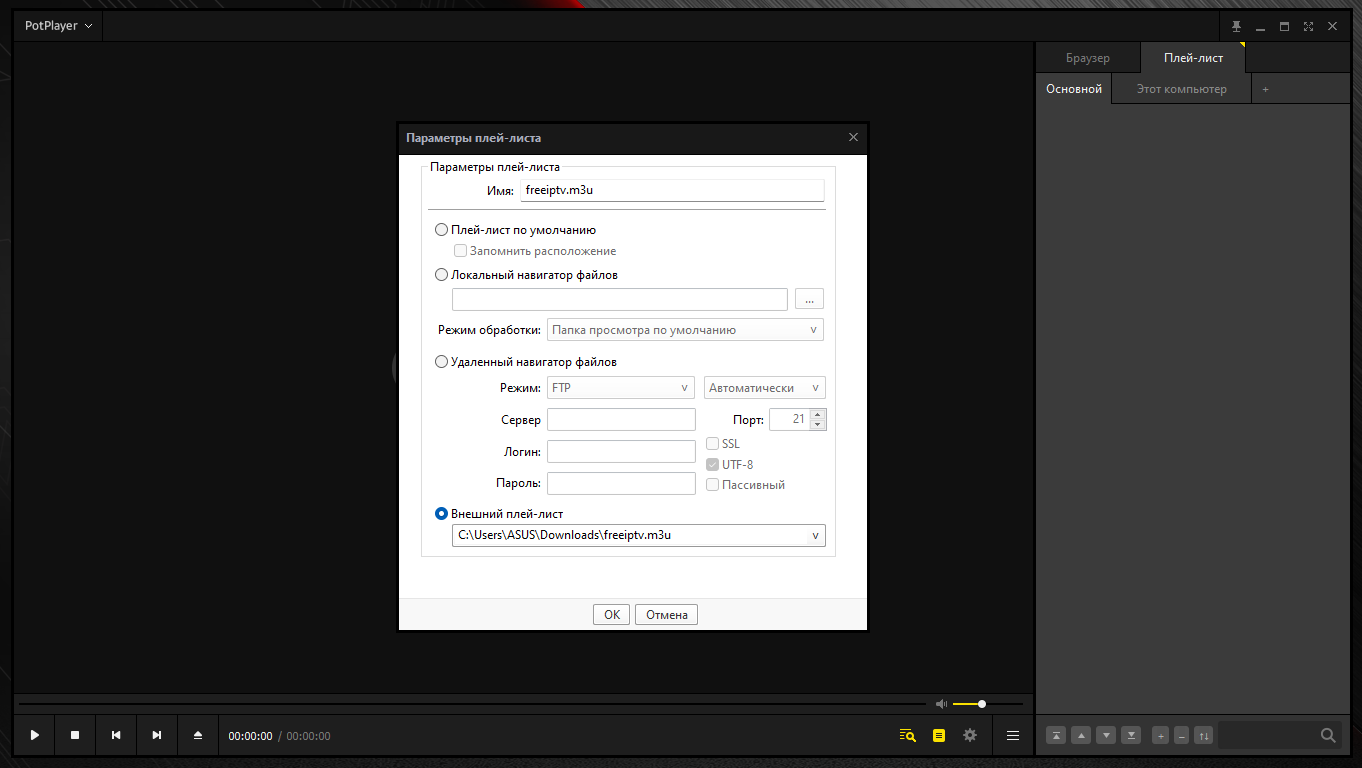
Task: Toggle the yellow playlist panel icon
Action: (938, 735)
